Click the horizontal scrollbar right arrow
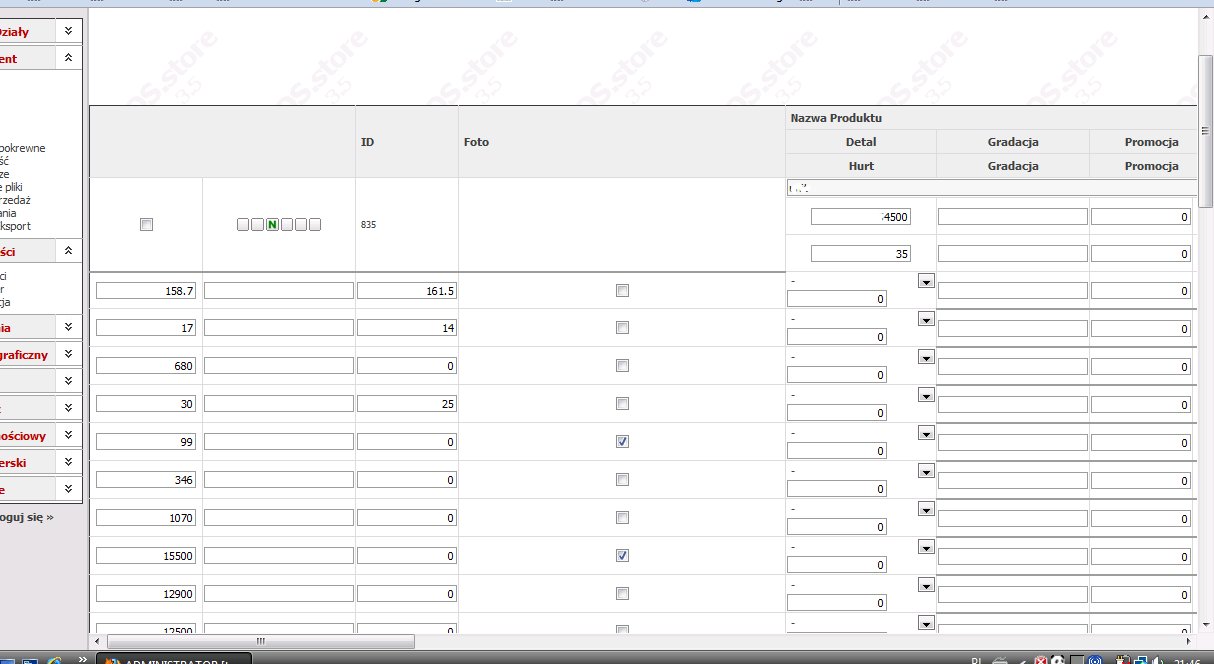The width and height of the screenshot is (1214, 664). click(x=1190, y=641)
